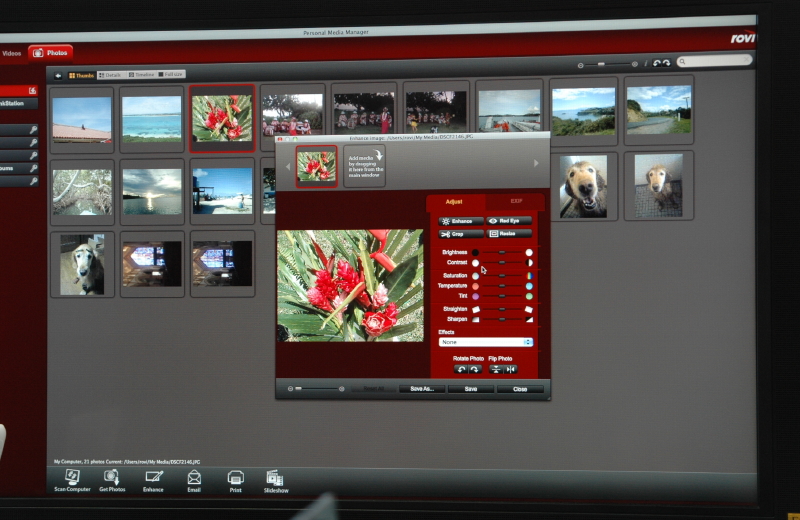Open the Adjust tab in the Enhance dialog
Image resolution: width=800 pixels, height=520 pixels.
pyautogui.click(x=454, y=202)
